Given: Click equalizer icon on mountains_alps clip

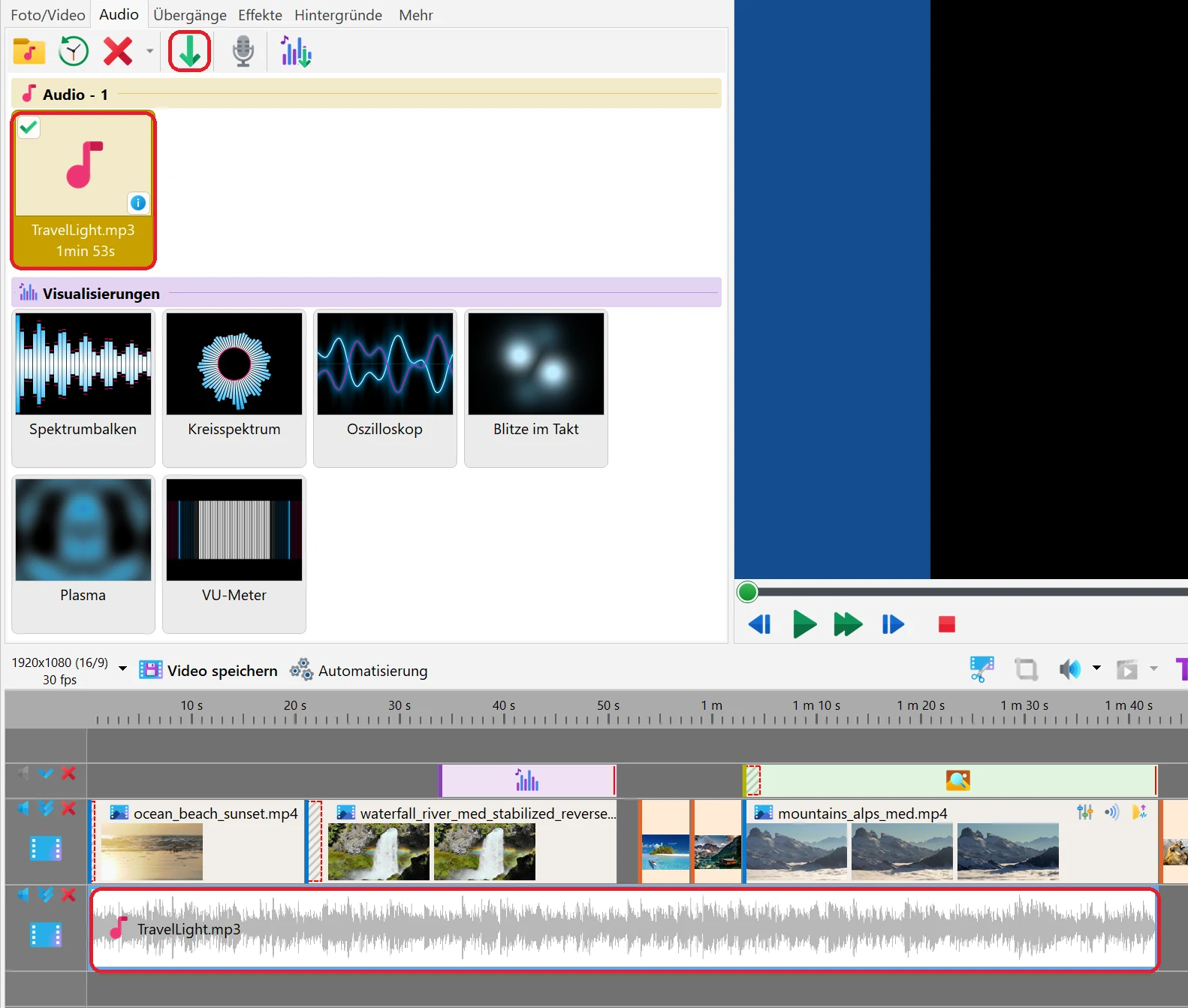Looking at the screenshot, I should click(1084, 812).
